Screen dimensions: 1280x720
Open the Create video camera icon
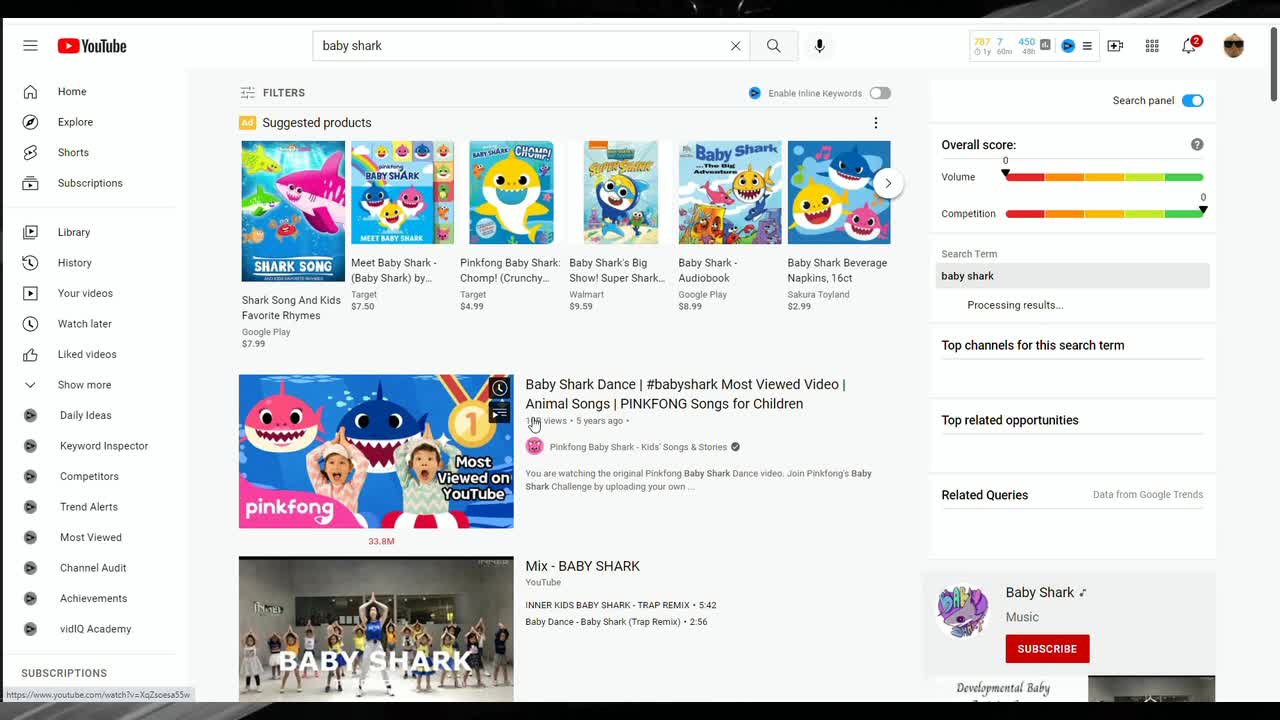(1115, 46)
